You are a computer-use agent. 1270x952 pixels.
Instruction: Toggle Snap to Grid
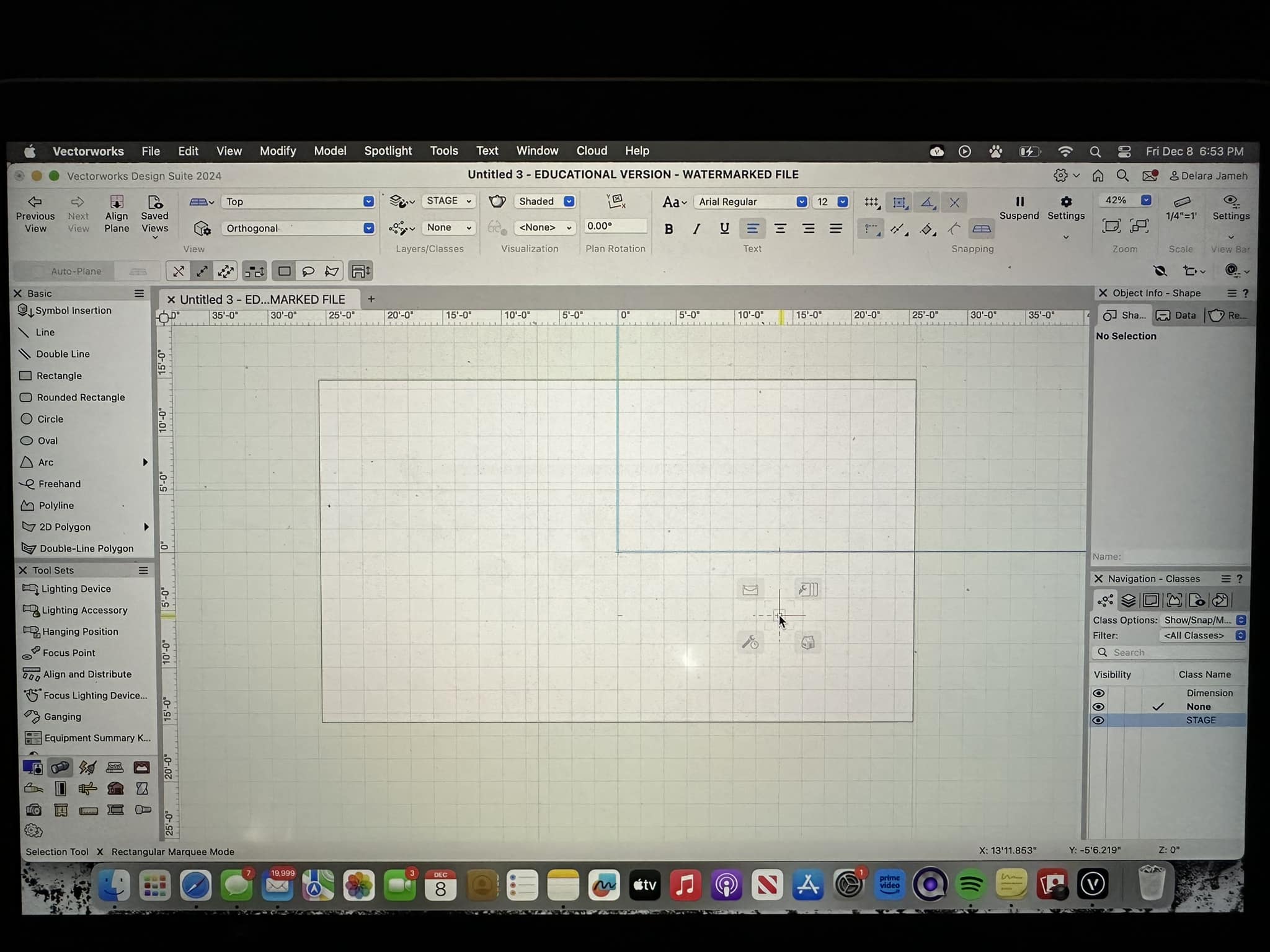point(872,203)
